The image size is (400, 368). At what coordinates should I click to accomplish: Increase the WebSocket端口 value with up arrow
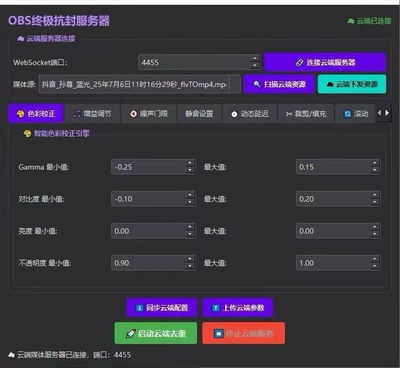(x=255, y=59)
